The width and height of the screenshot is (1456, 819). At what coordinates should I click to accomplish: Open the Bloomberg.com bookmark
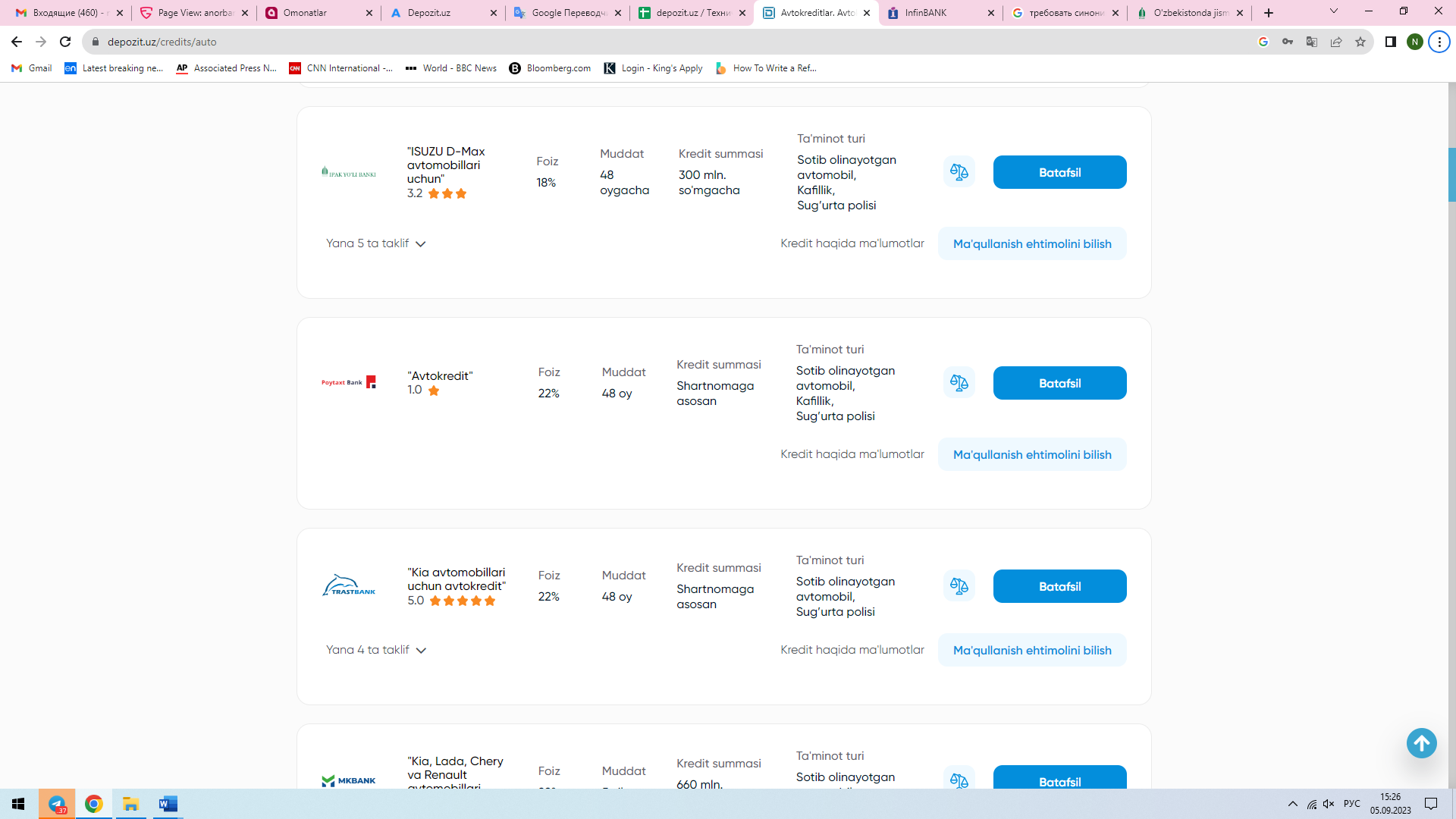click(x=550, y=68)
